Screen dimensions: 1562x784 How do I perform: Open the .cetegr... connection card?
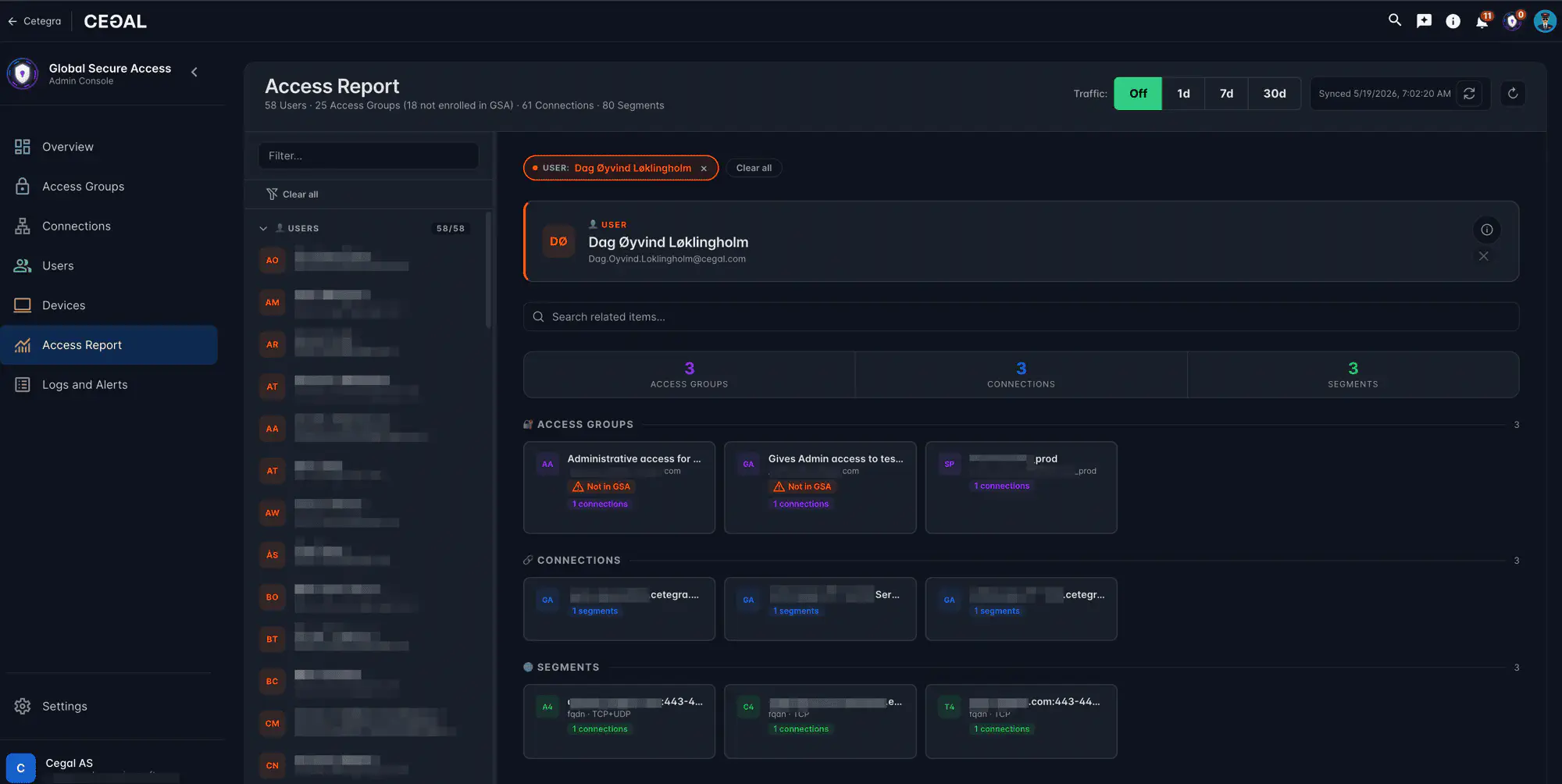point(1021,609)
